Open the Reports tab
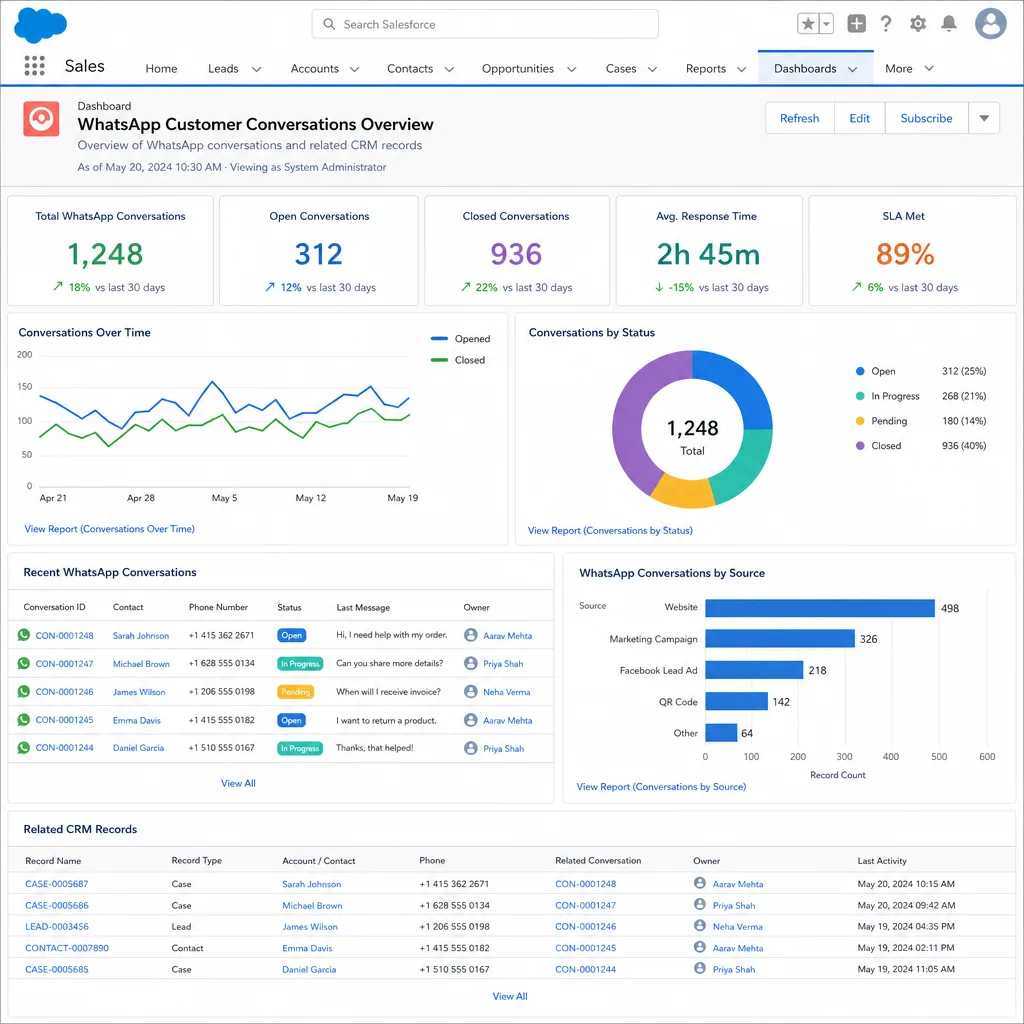1024x1024 pixels. pos(706,69)
